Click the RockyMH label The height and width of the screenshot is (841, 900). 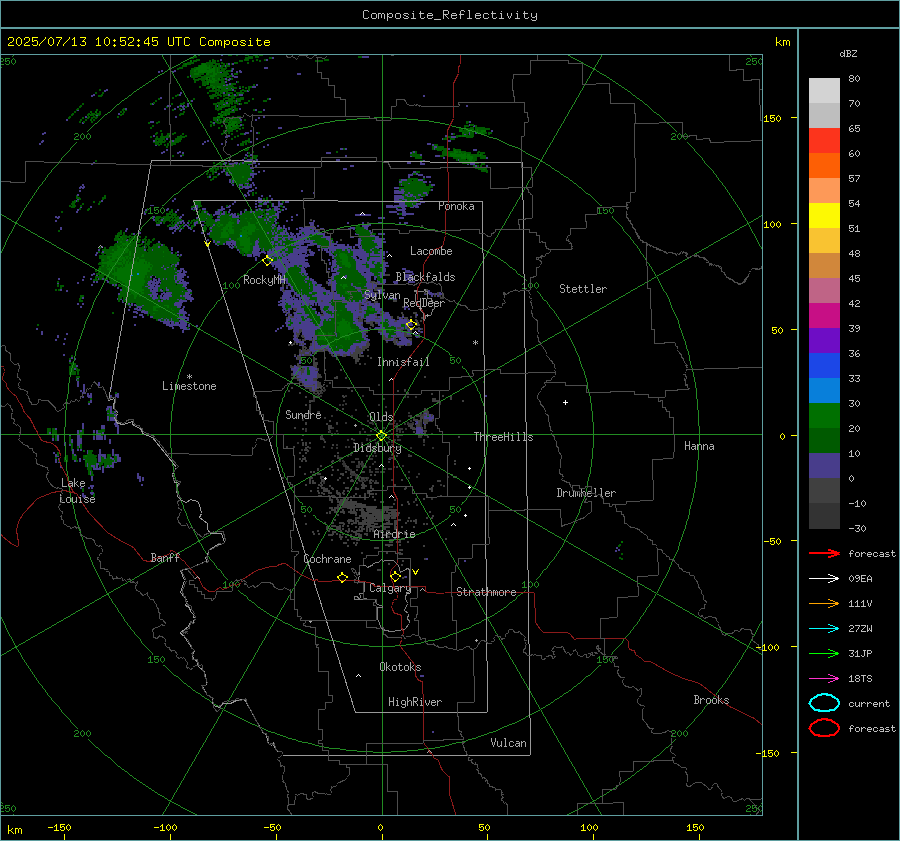(264, 280)
